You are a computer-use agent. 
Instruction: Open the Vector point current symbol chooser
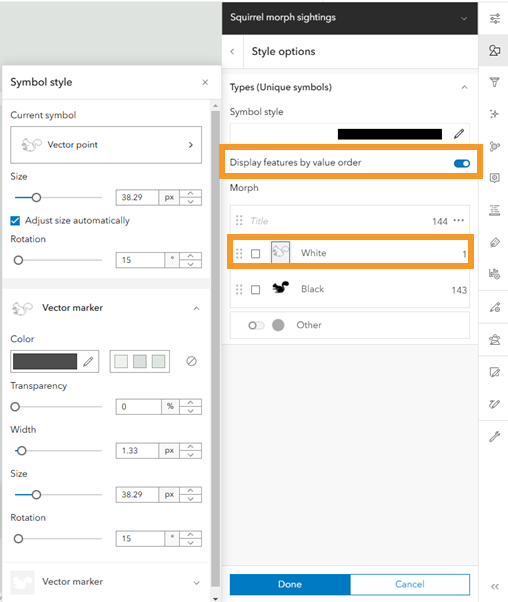(106, 145)
